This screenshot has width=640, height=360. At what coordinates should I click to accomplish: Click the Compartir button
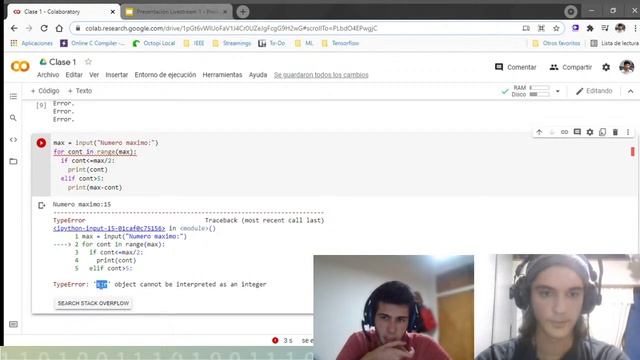tap(571, 67)
